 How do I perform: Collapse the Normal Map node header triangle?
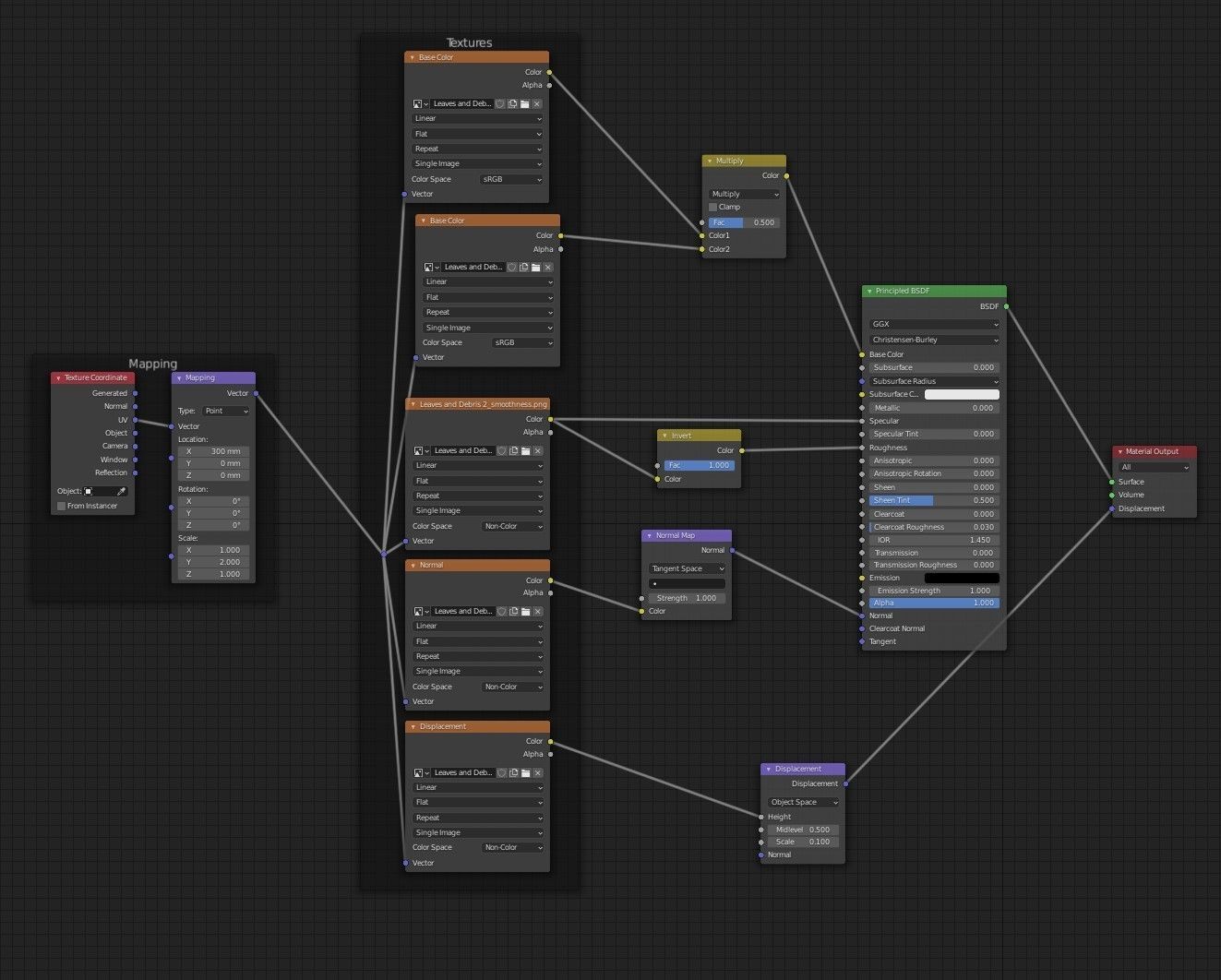649,535
